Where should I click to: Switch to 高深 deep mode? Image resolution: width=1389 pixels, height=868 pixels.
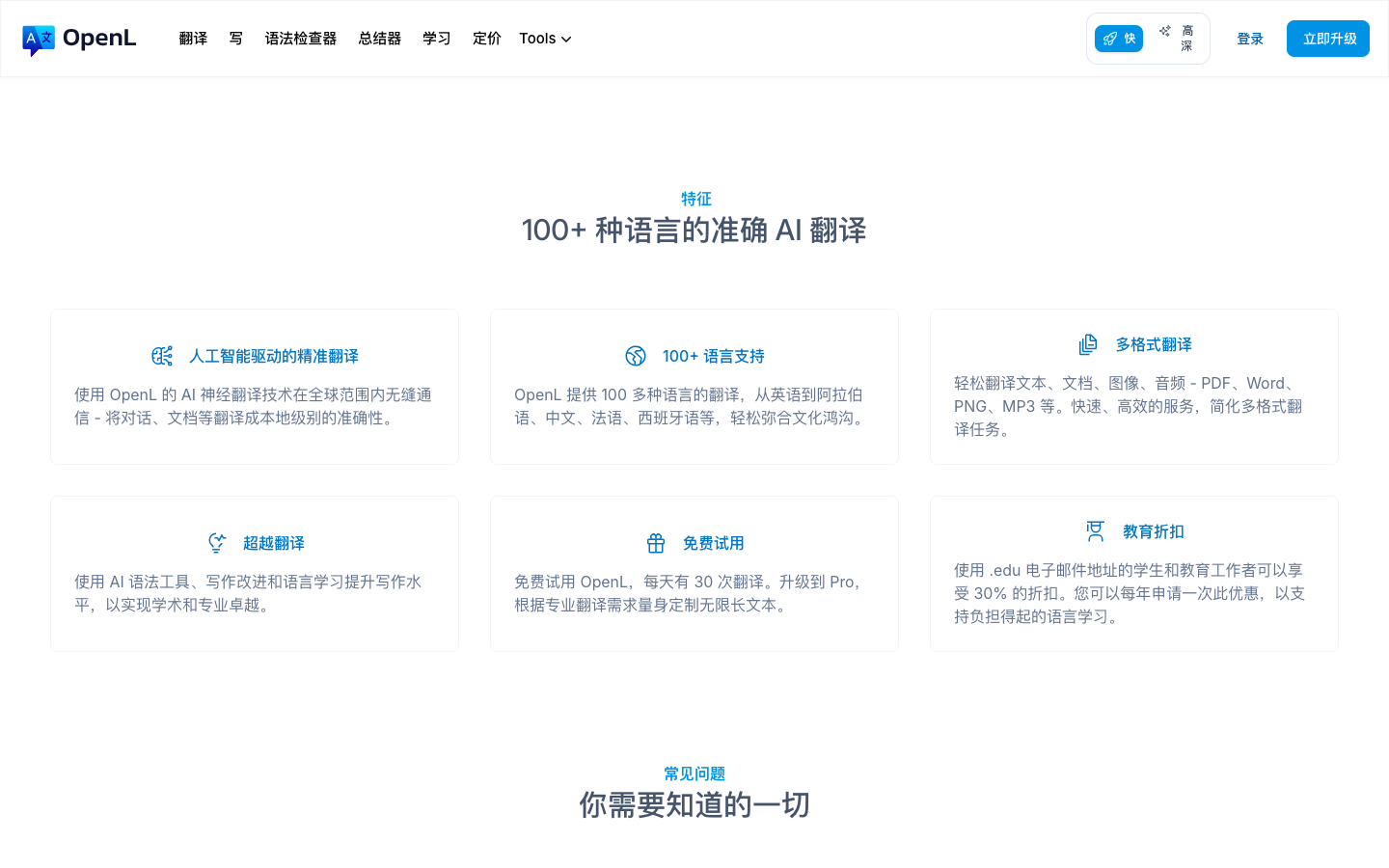point(1176,39)
